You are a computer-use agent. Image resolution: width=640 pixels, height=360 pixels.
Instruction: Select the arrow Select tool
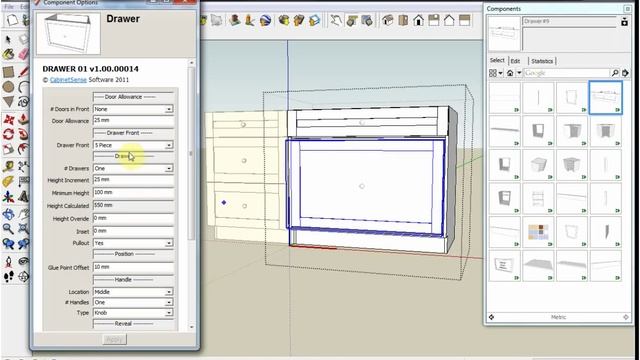point(8,40)
